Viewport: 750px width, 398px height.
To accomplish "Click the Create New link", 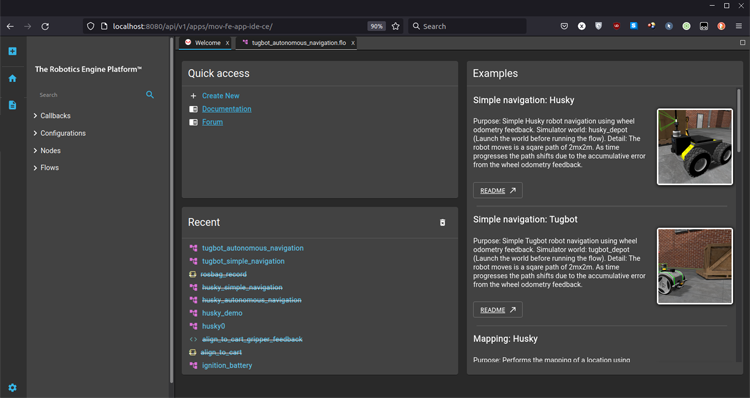I will click(221, 96).
